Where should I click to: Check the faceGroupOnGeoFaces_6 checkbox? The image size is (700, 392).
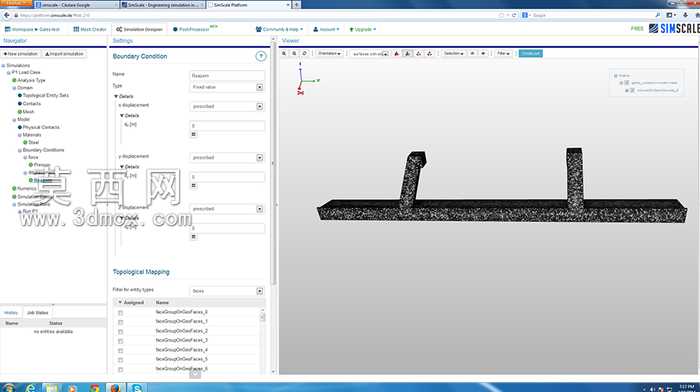121,369
